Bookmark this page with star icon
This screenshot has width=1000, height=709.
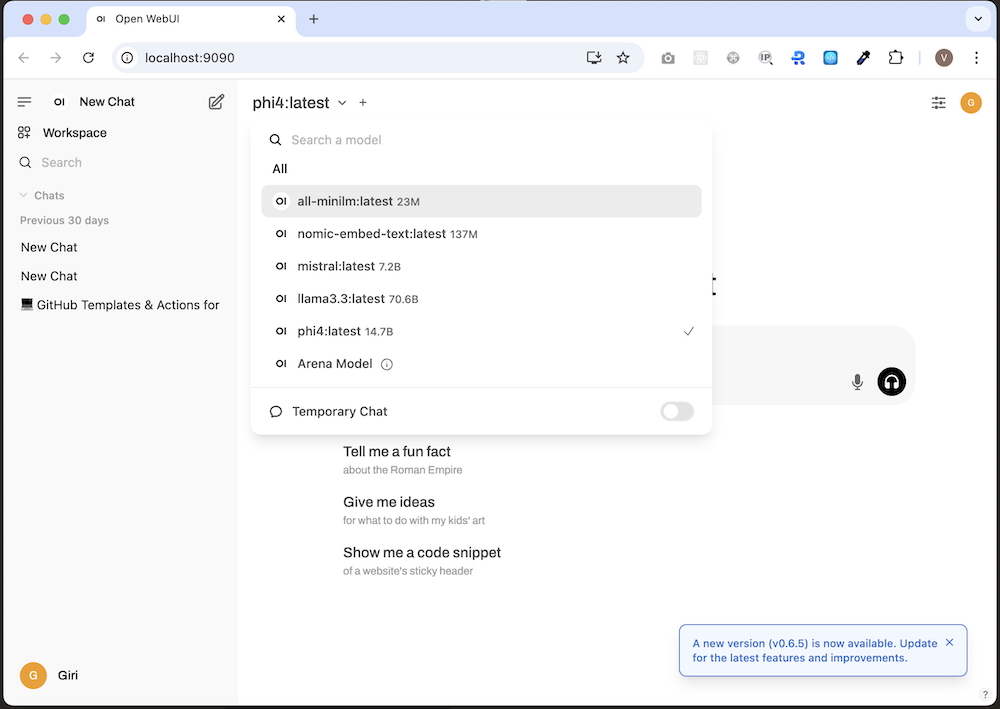click(x=623, y=58)
